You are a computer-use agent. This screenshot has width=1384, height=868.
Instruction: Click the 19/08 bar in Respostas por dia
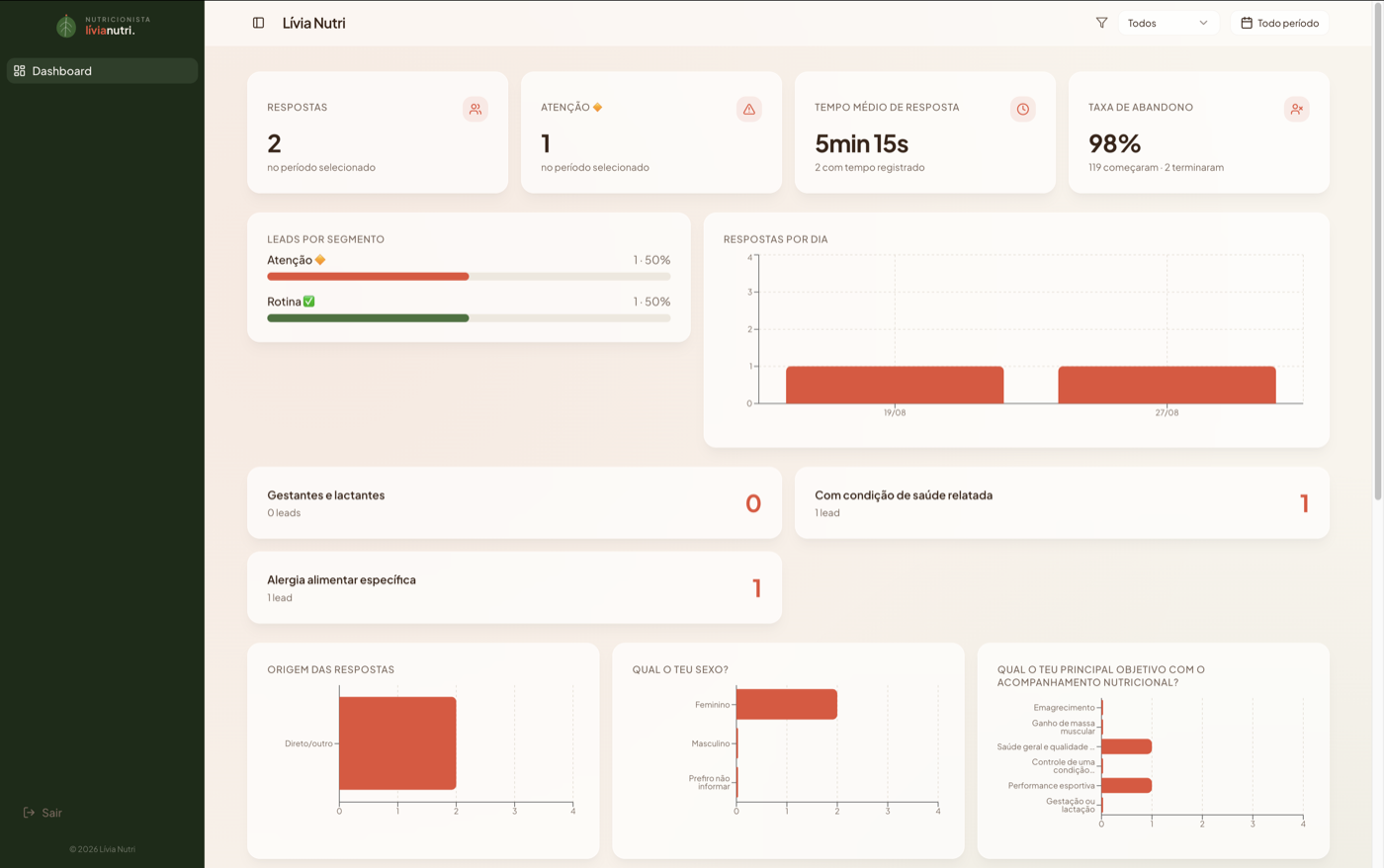(x=895, y=385)
